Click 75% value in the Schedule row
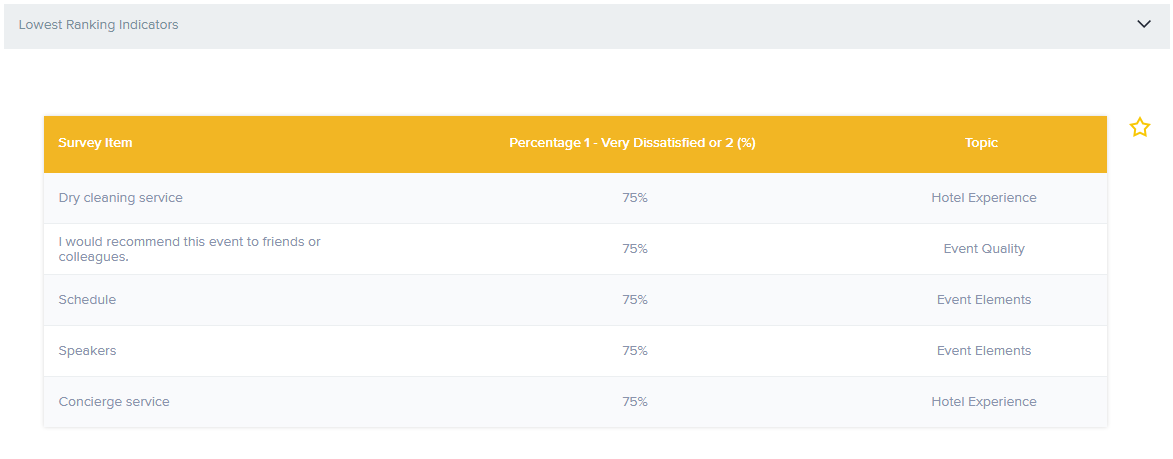Image resolution: width=1173 pixels, height=459 pixels. click(634, 300)
